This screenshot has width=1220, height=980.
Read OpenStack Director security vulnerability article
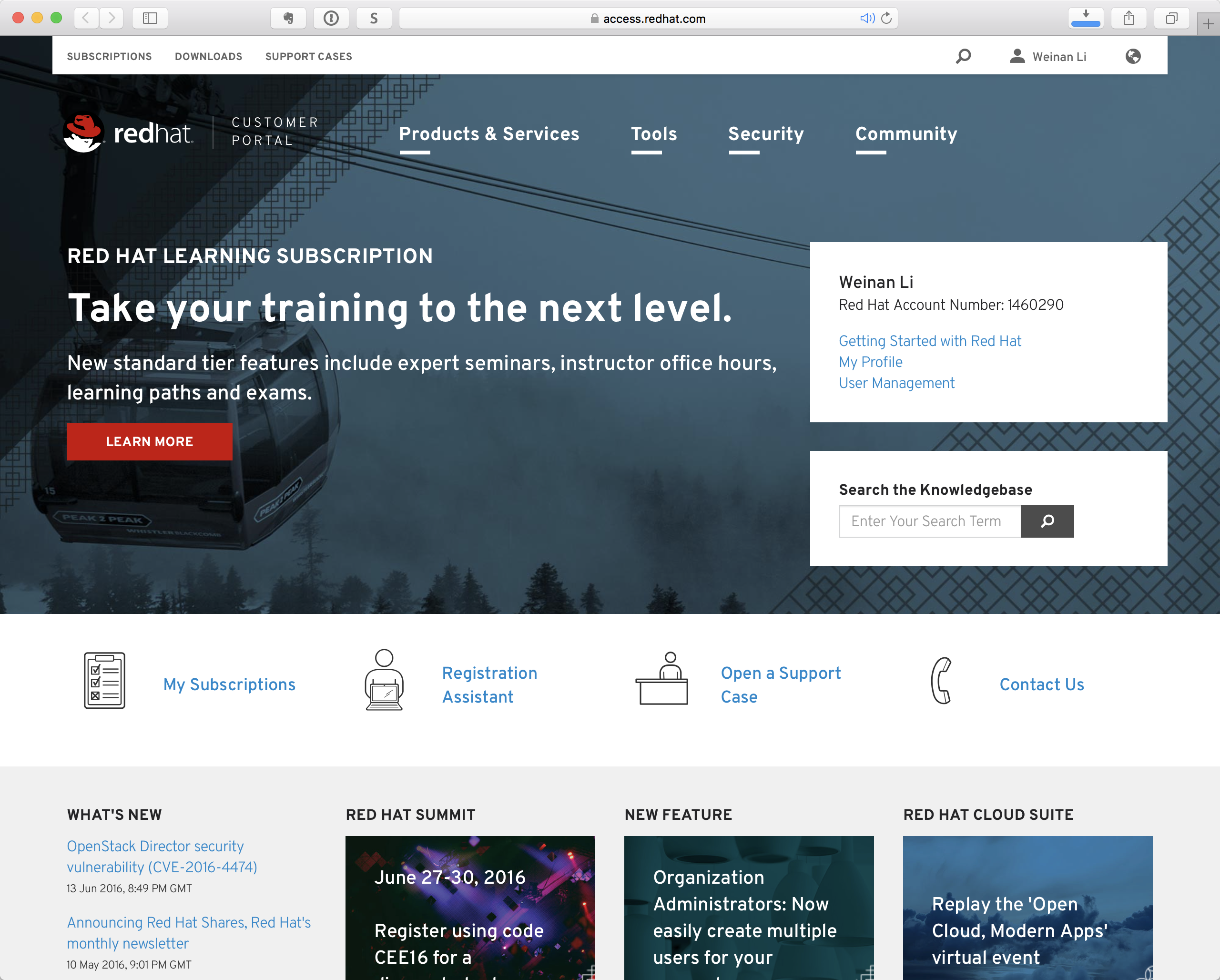click(x=162, y=856)
